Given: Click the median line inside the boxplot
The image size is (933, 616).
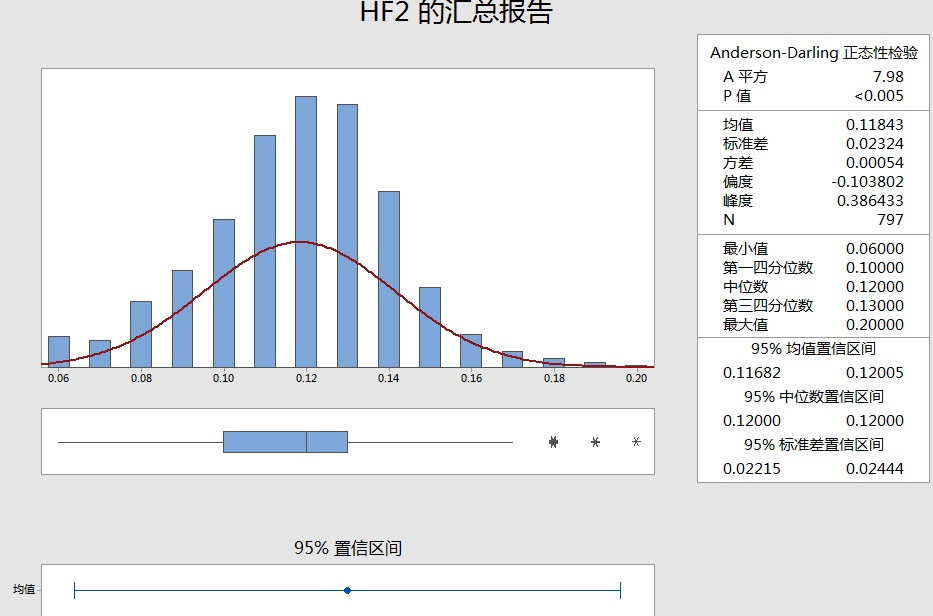Looking at the screenshot, I should click(x=306, y=440).
